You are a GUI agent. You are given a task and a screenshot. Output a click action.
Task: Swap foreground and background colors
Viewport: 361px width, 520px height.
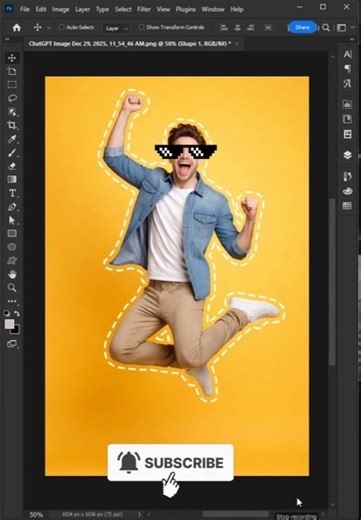(x=17, y=313)
